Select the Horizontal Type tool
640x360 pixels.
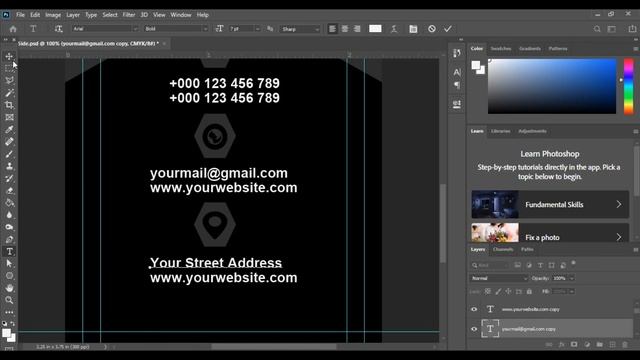pyautogui.click(x=9, y=251)
